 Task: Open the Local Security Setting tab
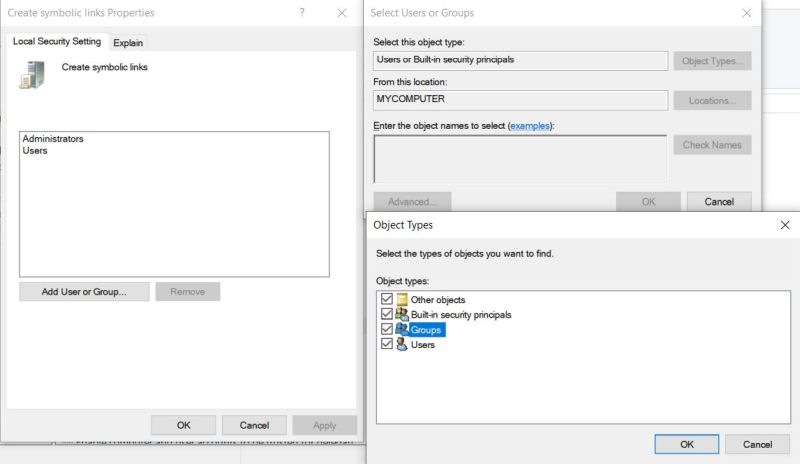pyautogui.click(x=57, y=42)
